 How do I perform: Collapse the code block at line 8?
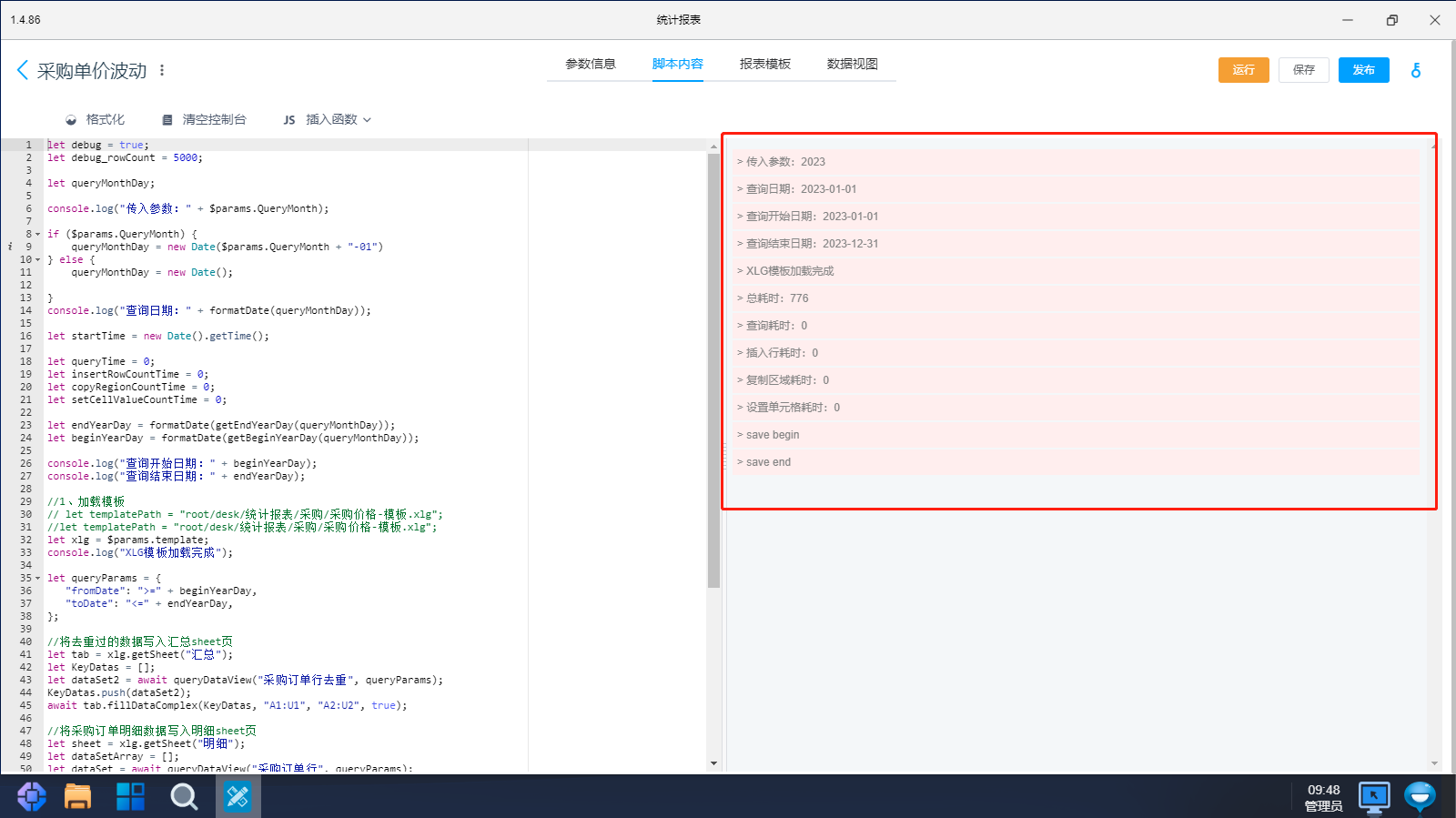click(37, 235)
